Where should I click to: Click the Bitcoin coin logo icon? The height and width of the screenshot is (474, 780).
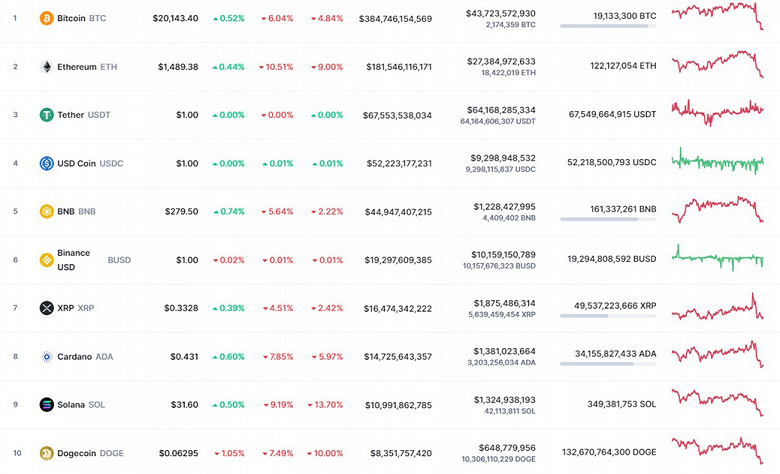pyautogui.click(x=46, y=18)
